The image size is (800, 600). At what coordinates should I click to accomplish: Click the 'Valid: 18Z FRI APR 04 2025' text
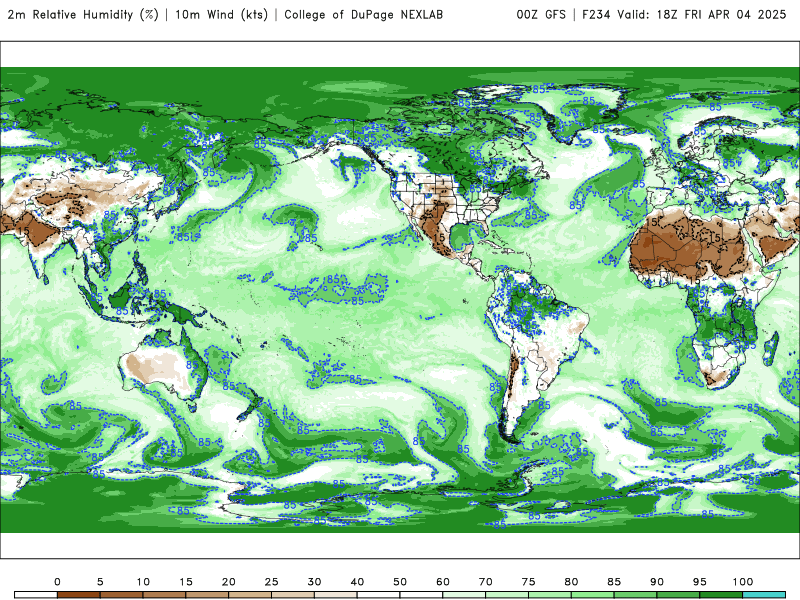click(702, 15)
